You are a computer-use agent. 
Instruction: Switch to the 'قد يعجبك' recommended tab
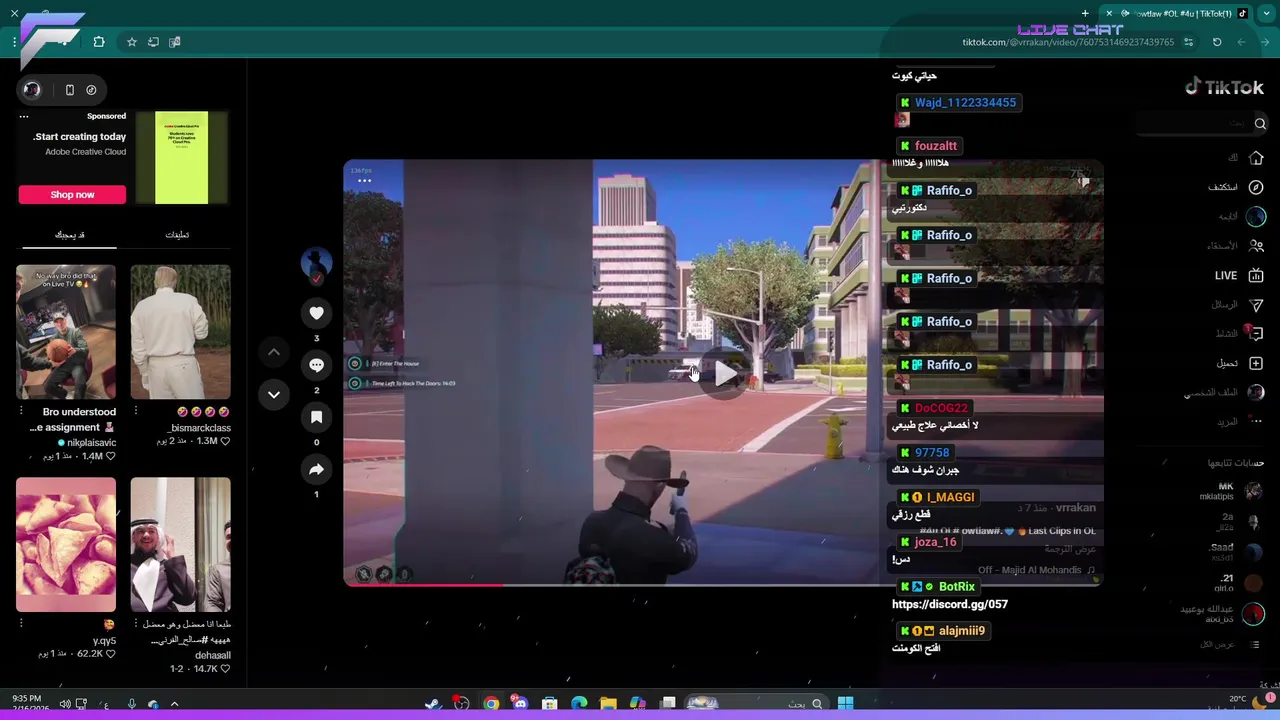(69, 235)
